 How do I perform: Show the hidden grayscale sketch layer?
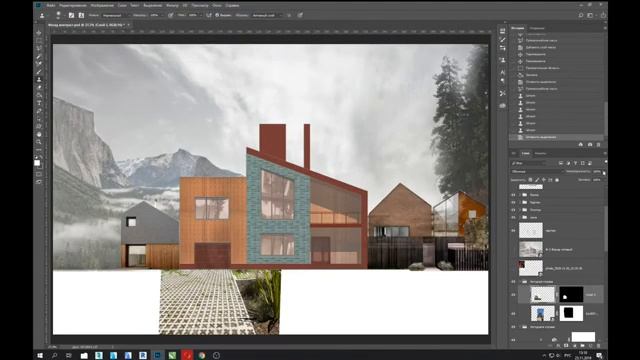(513, 249)
